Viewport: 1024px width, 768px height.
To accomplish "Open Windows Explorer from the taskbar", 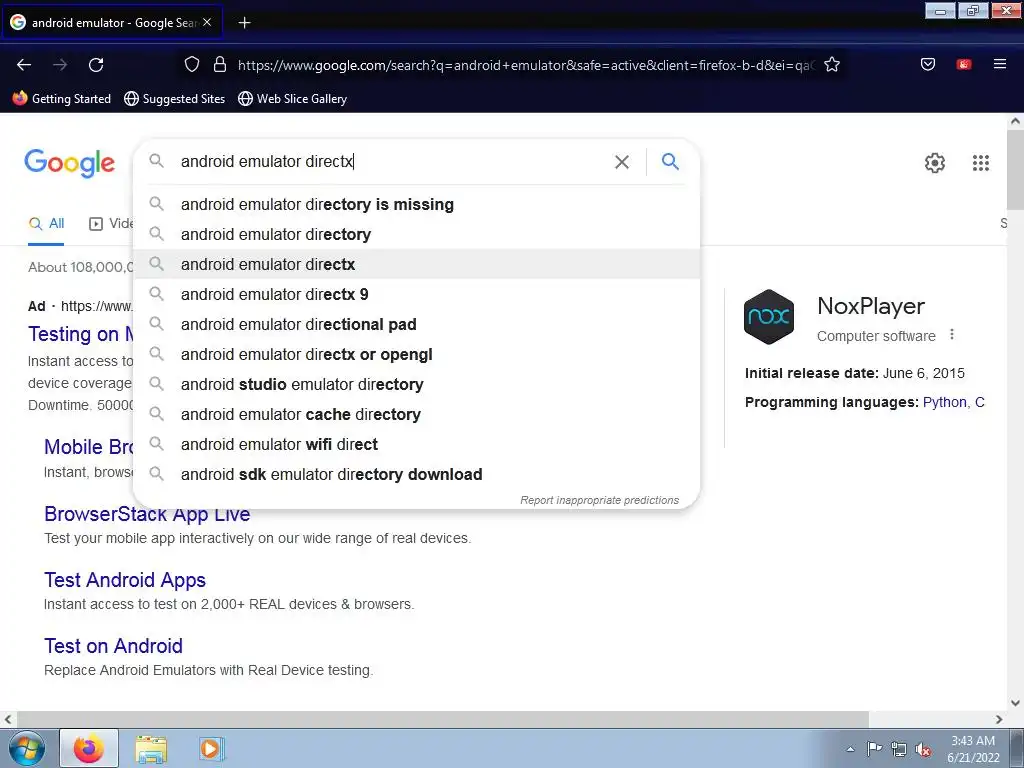I will 151,749.
